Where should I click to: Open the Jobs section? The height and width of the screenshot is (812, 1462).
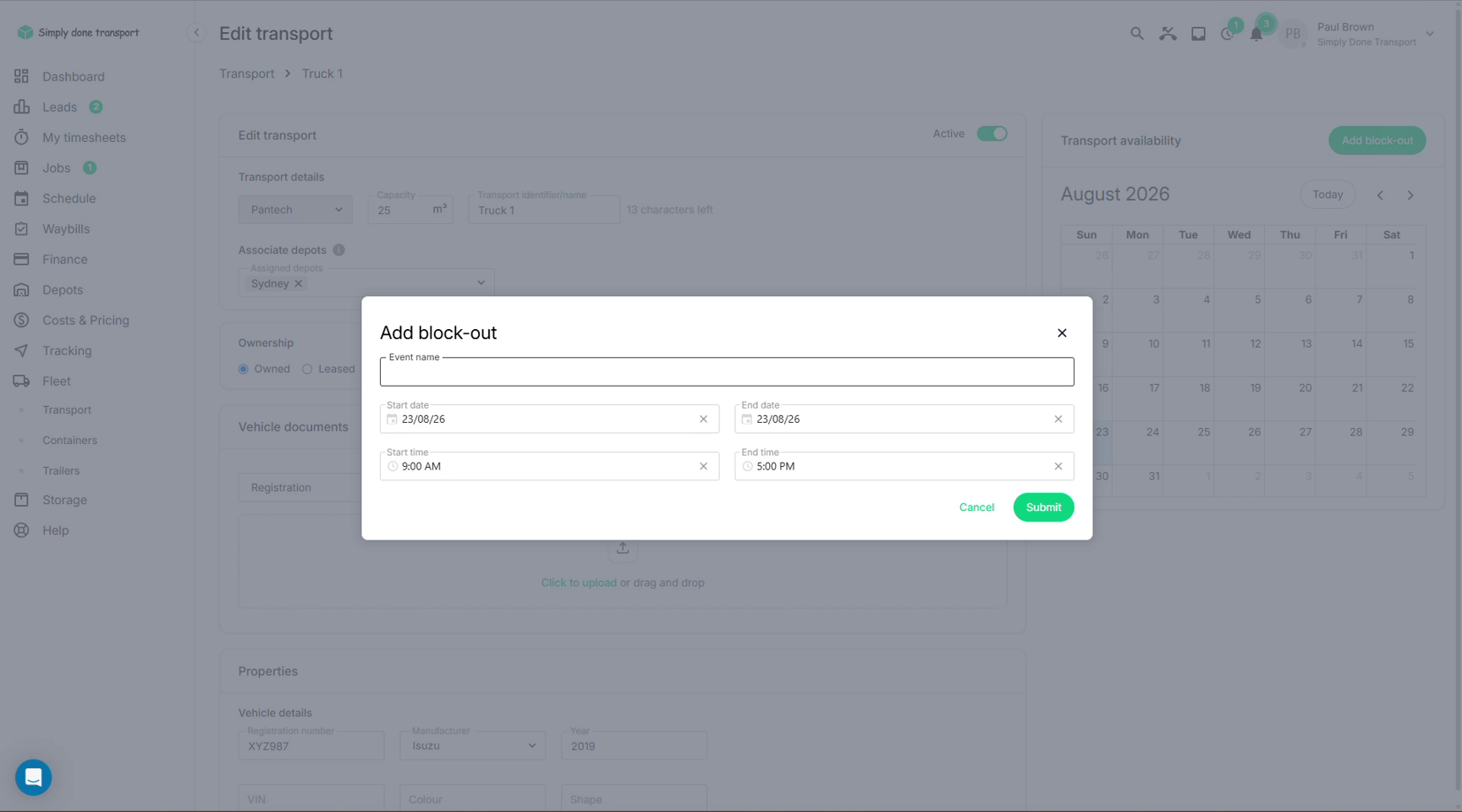coord(56,168)
